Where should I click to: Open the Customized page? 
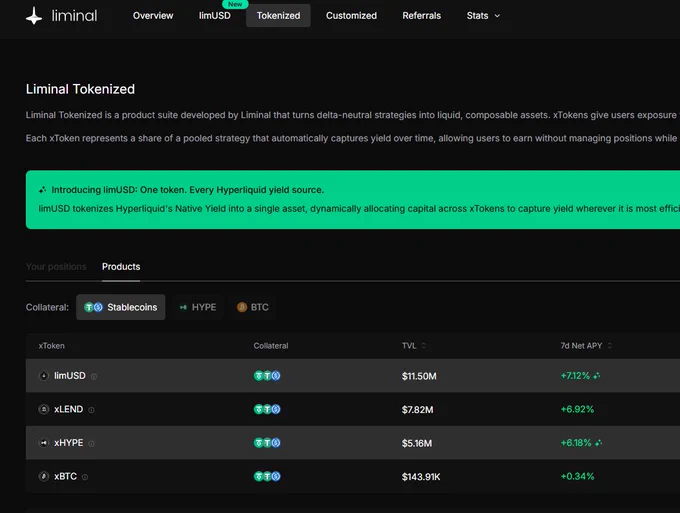351,16
